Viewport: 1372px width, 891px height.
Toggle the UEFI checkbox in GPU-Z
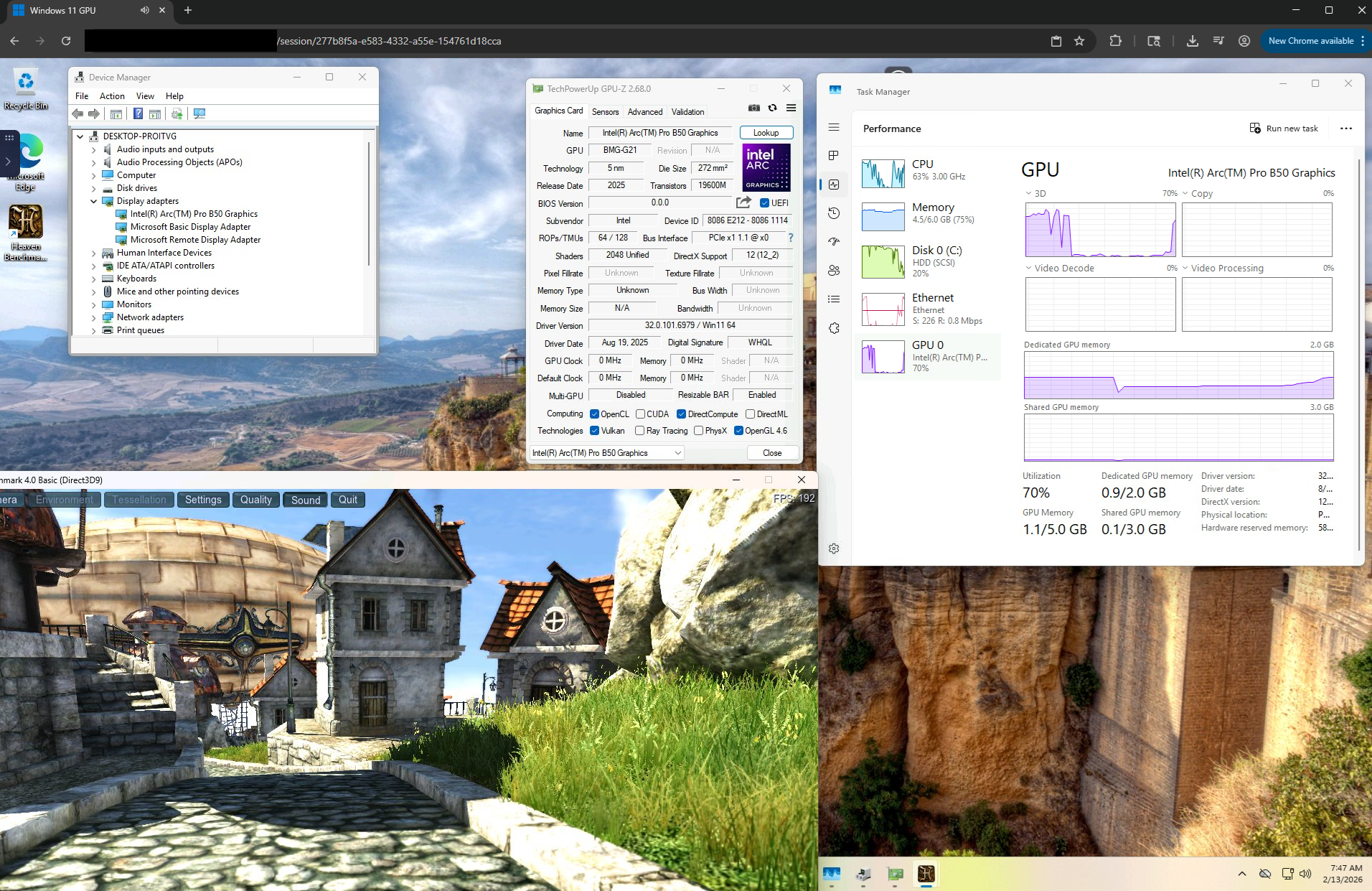tap(765, 203)
